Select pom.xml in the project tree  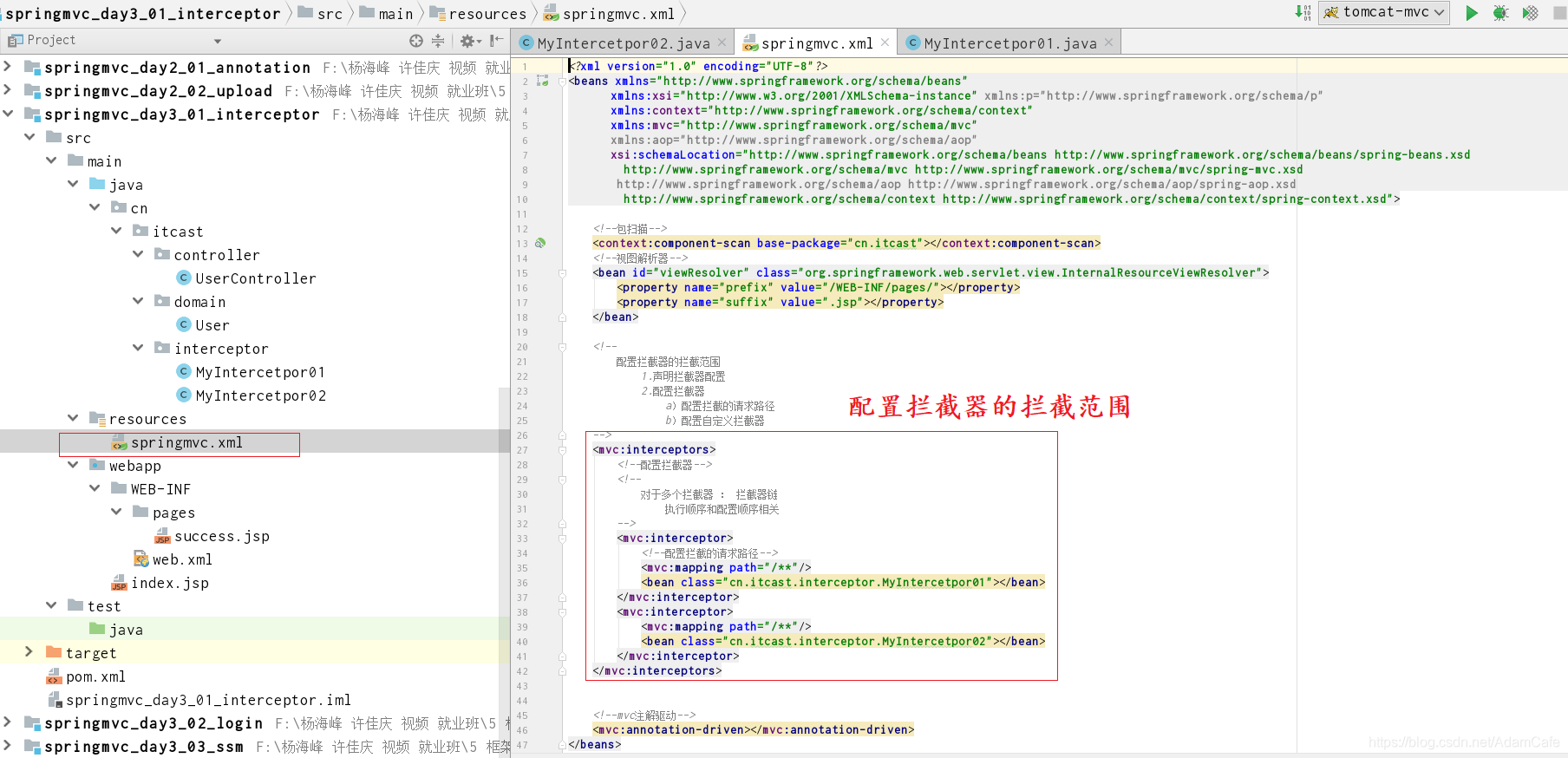point(95,677)
